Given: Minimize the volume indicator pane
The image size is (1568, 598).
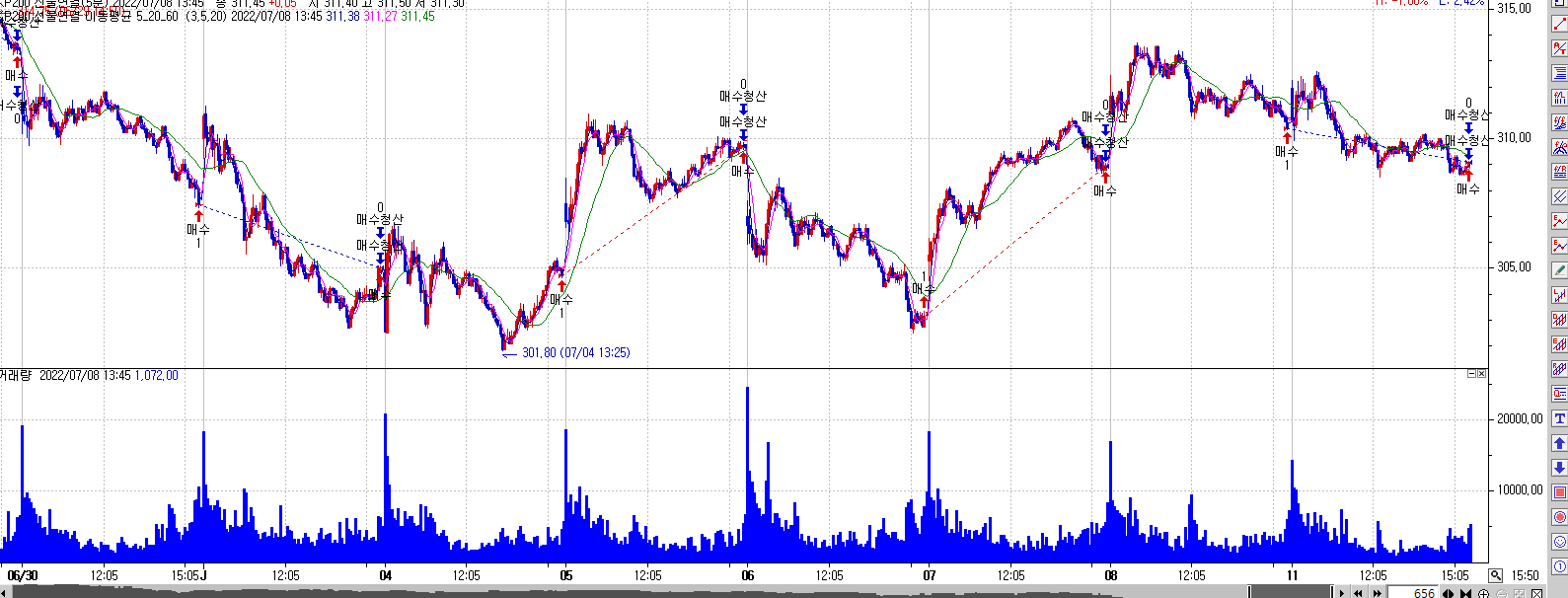Looking at the screenshot, I should coord(1471,374).
